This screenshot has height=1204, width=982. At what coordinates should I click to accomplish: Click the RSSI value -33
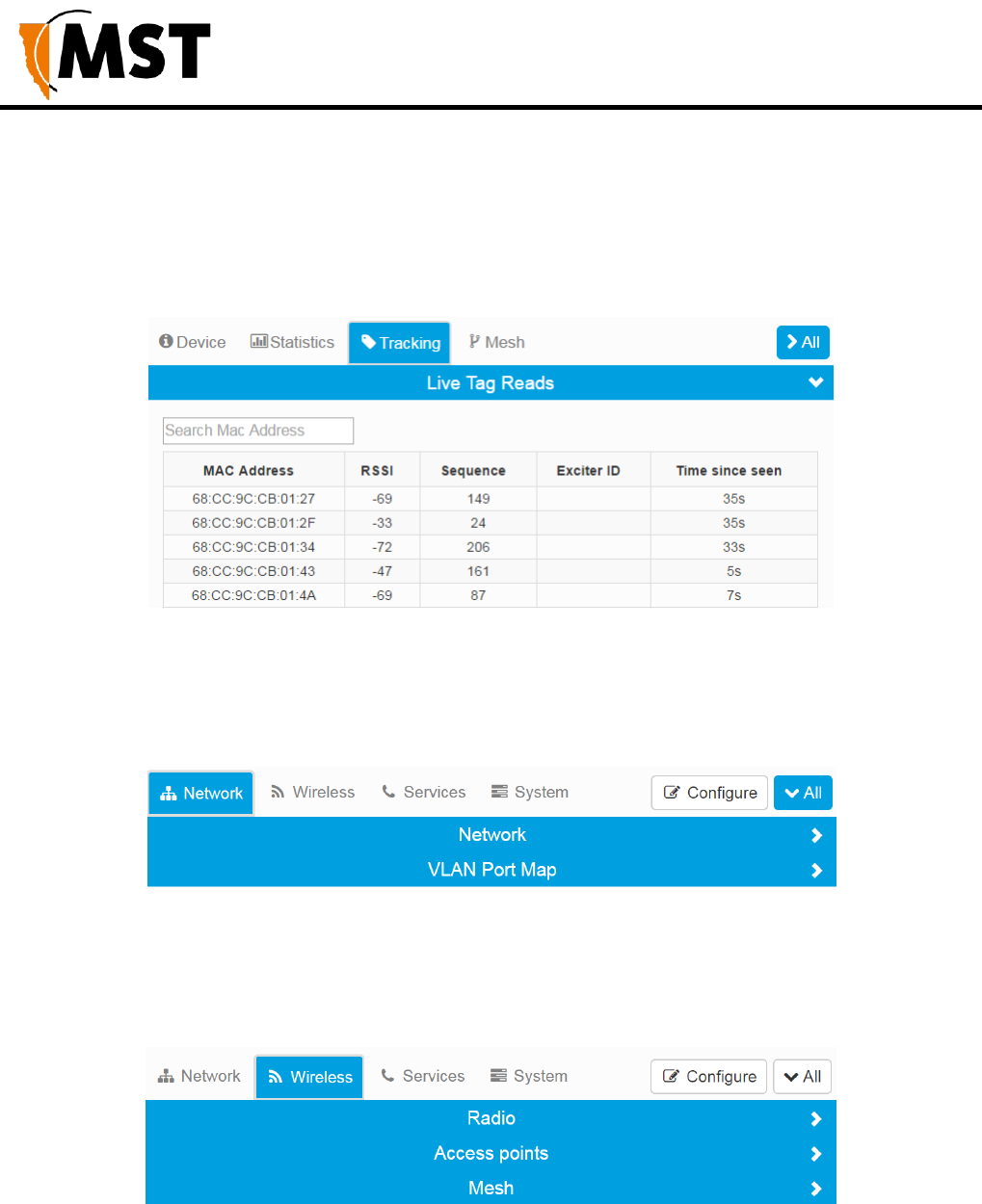coord(383,523)
